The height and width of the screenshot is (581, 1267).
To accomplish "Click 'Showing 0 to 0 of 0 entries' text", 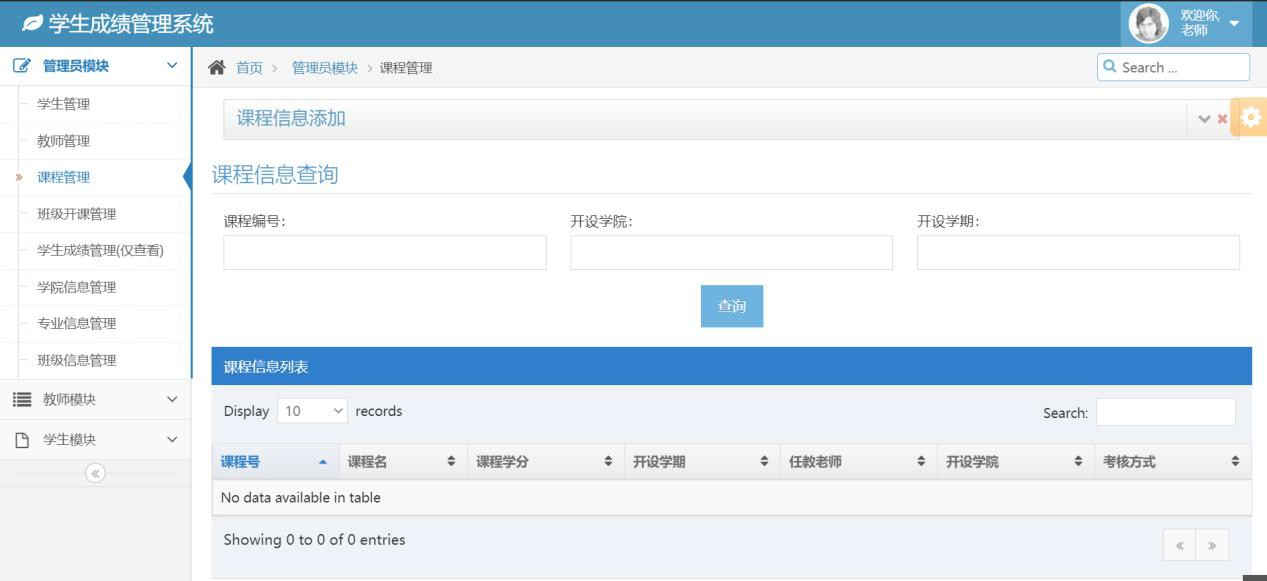I will 314,540.
